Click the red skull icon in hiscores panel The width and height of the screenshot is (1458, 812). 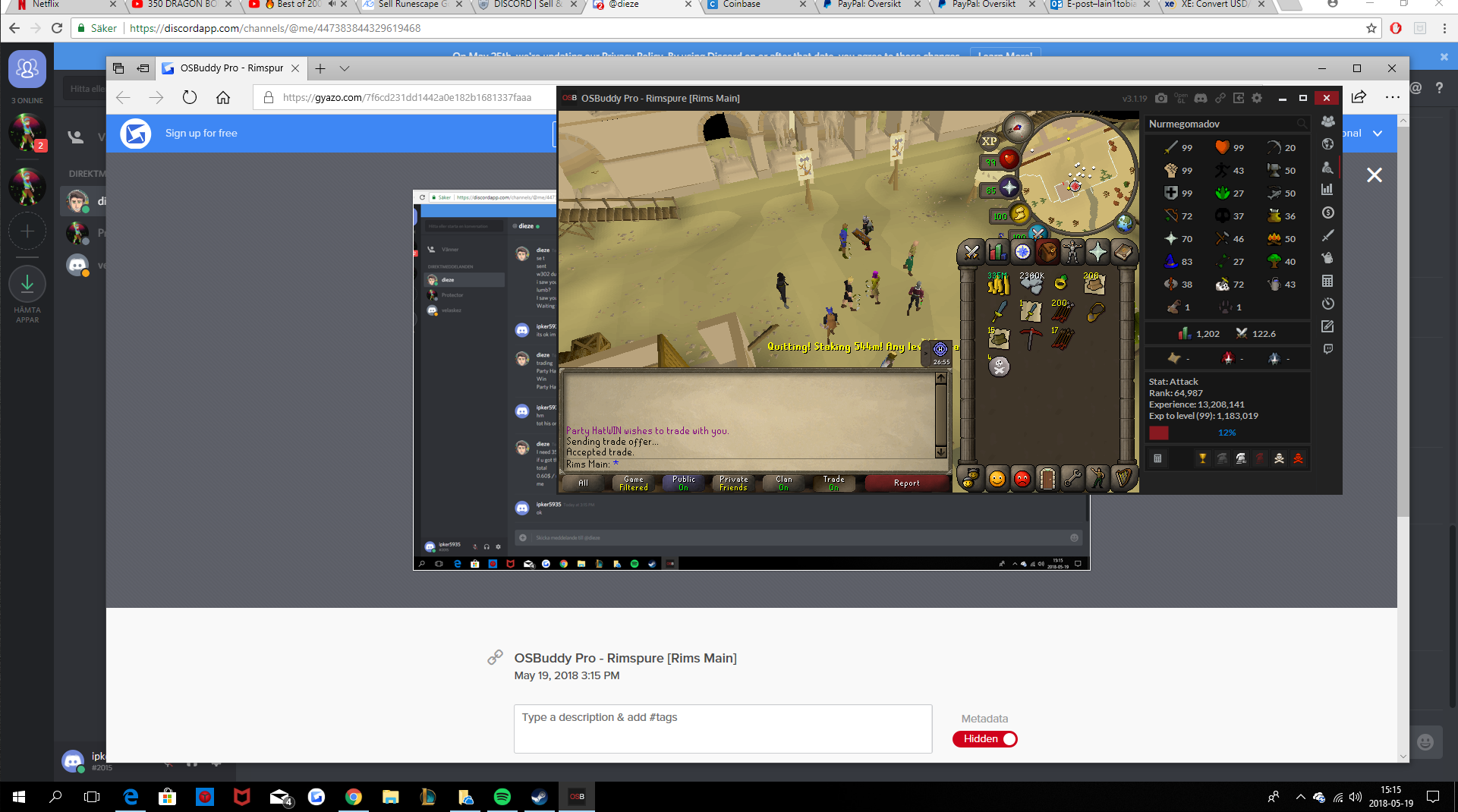pos(1298,458)
